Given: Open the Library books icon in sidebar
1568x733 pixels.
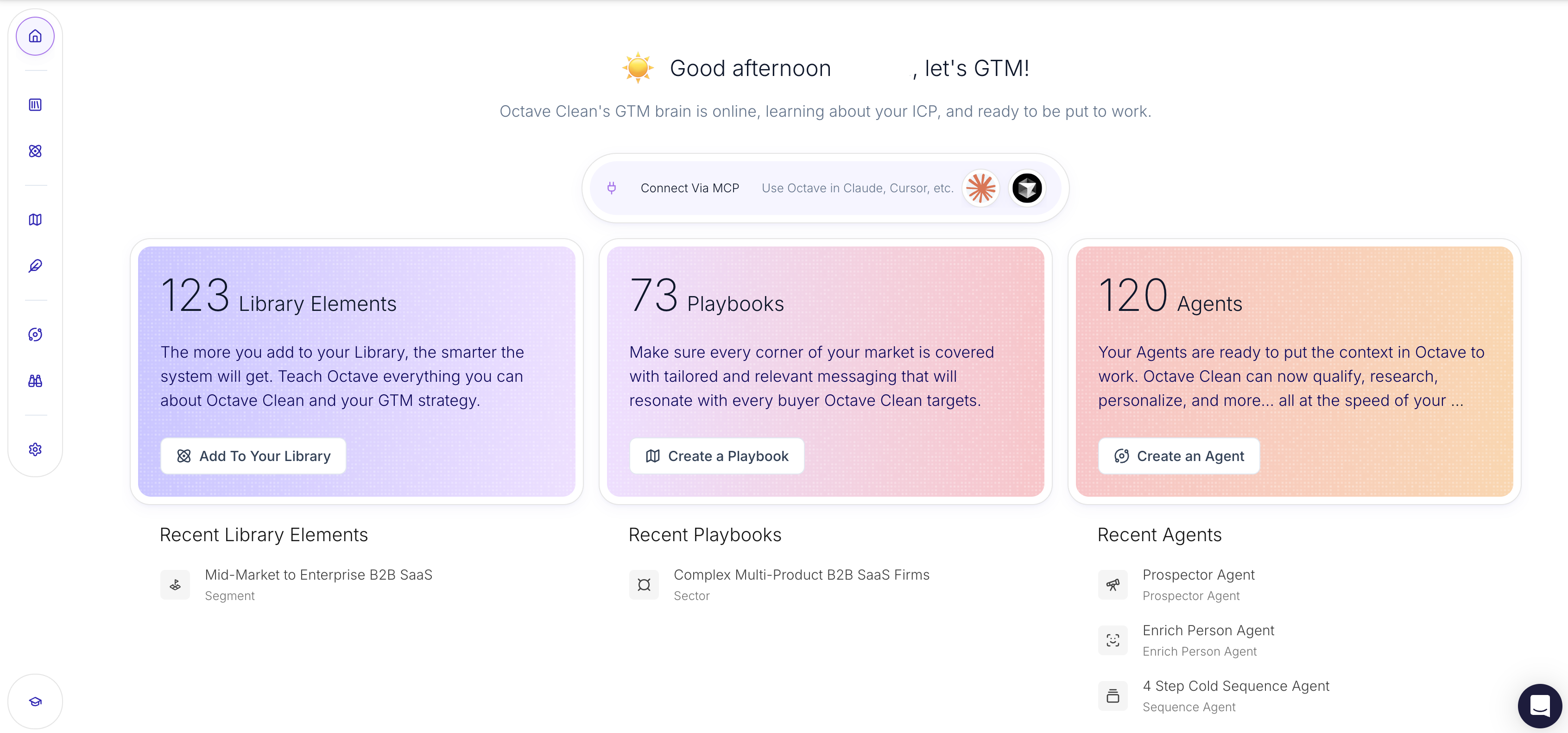Looking at the screenshot, I should 35,105.
